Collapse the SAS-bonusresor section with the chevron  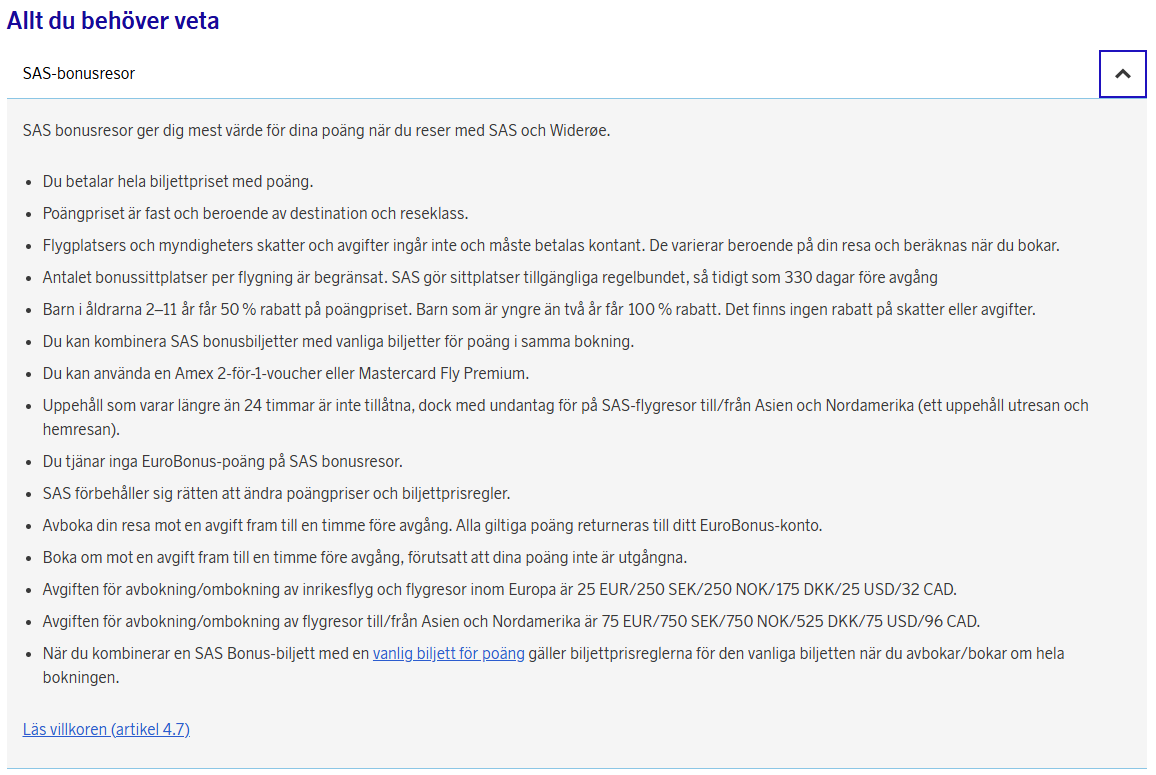pyautogui.click(x=1122, y=74)
